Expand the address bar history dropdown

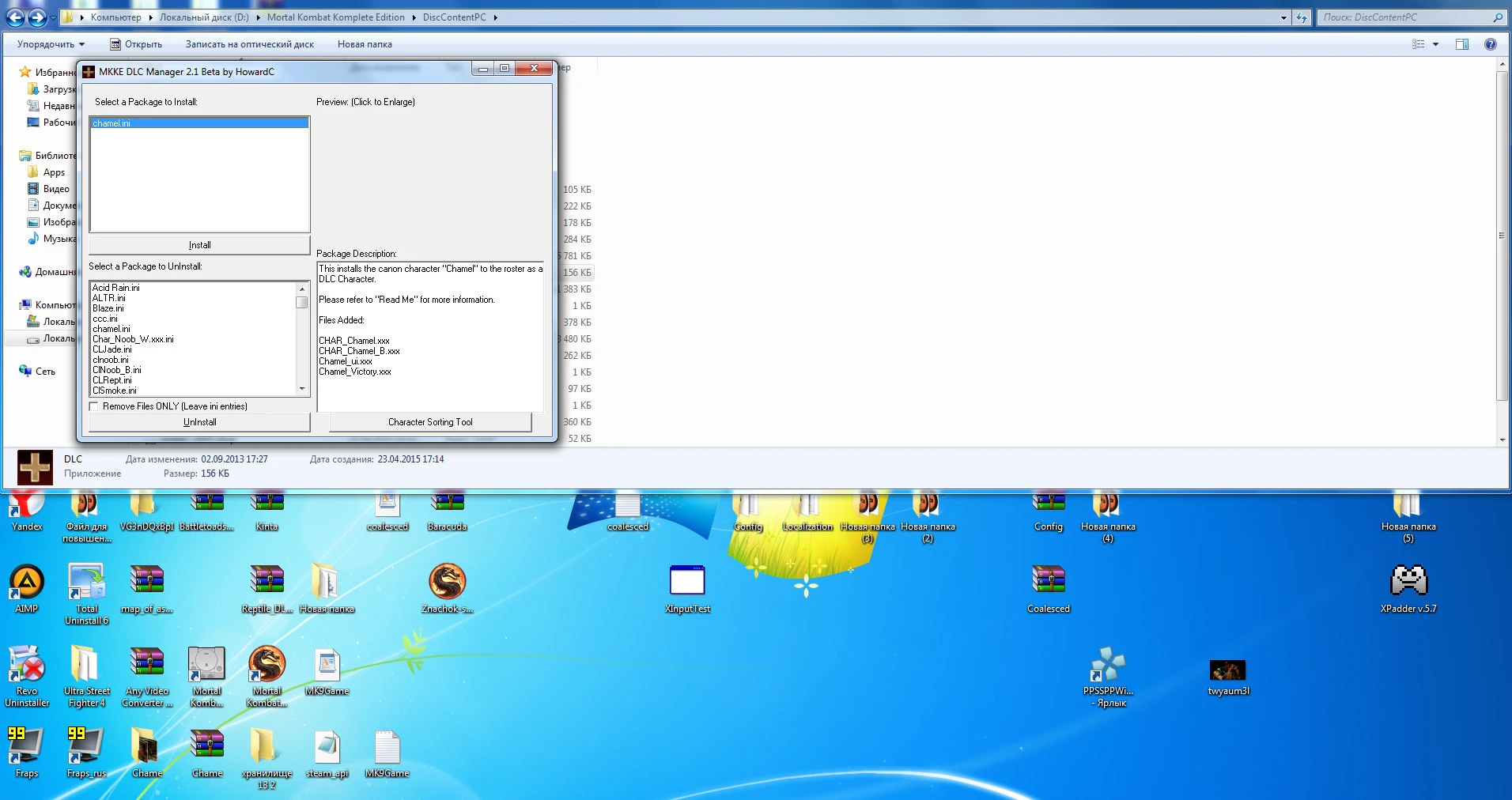tap(1283, 17)
